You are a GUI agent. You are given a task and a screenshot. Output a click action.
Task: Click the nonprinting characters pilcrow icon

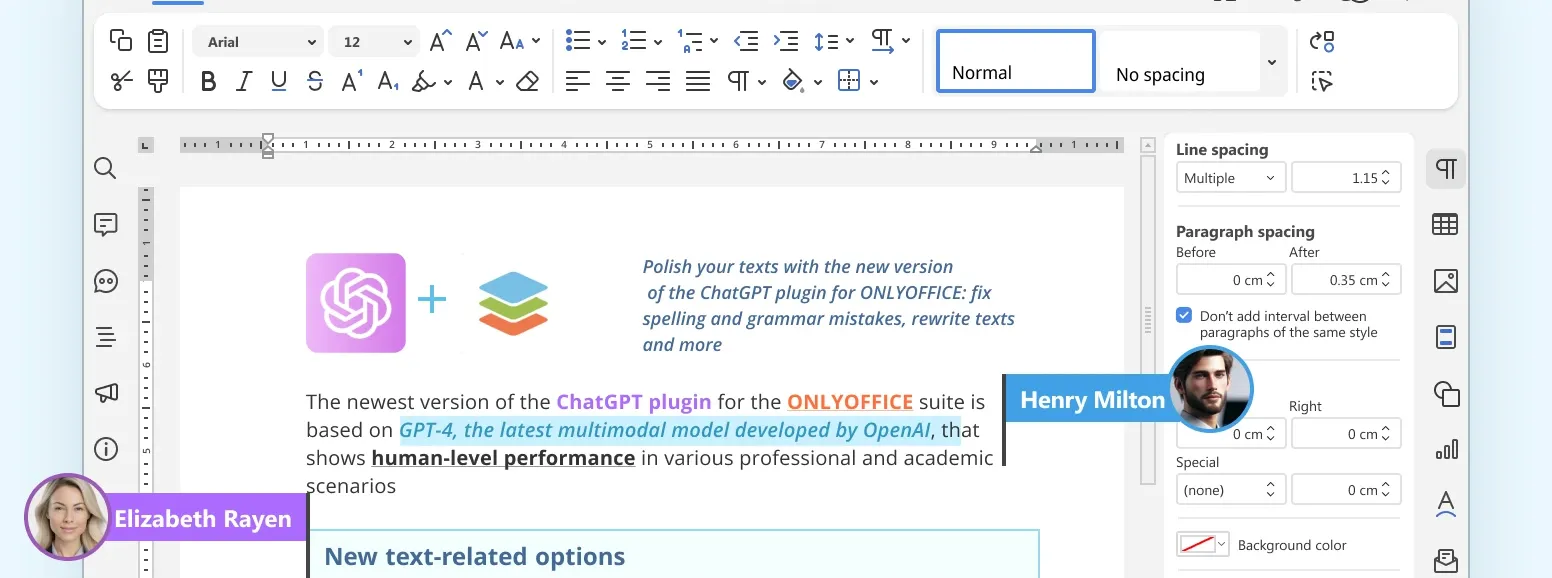(x=738, y=82)
